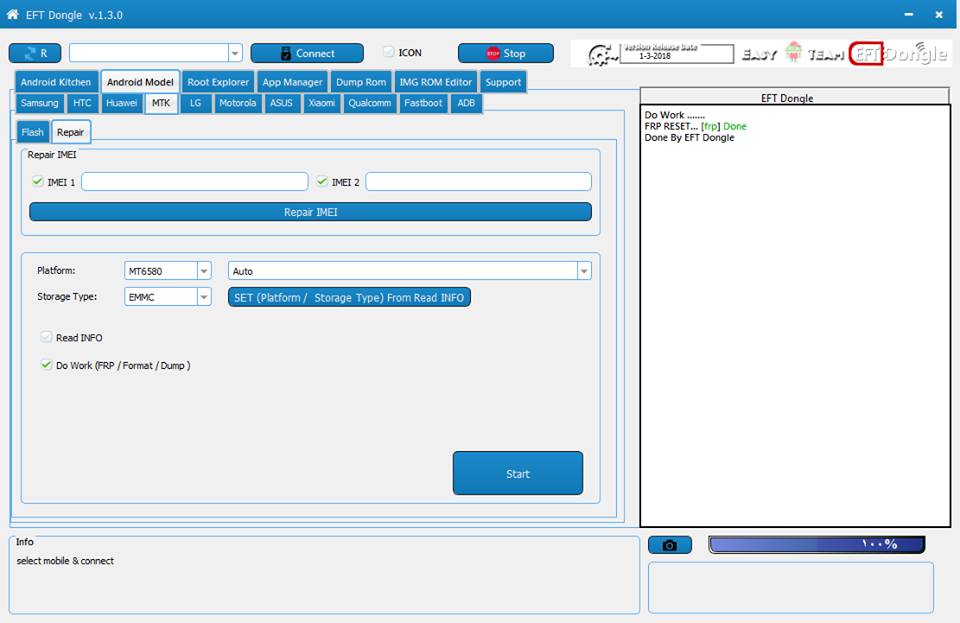Select the Samsung brand tab
The width and height of the screenshot is (960, 623).
click(x=39, y=103)
